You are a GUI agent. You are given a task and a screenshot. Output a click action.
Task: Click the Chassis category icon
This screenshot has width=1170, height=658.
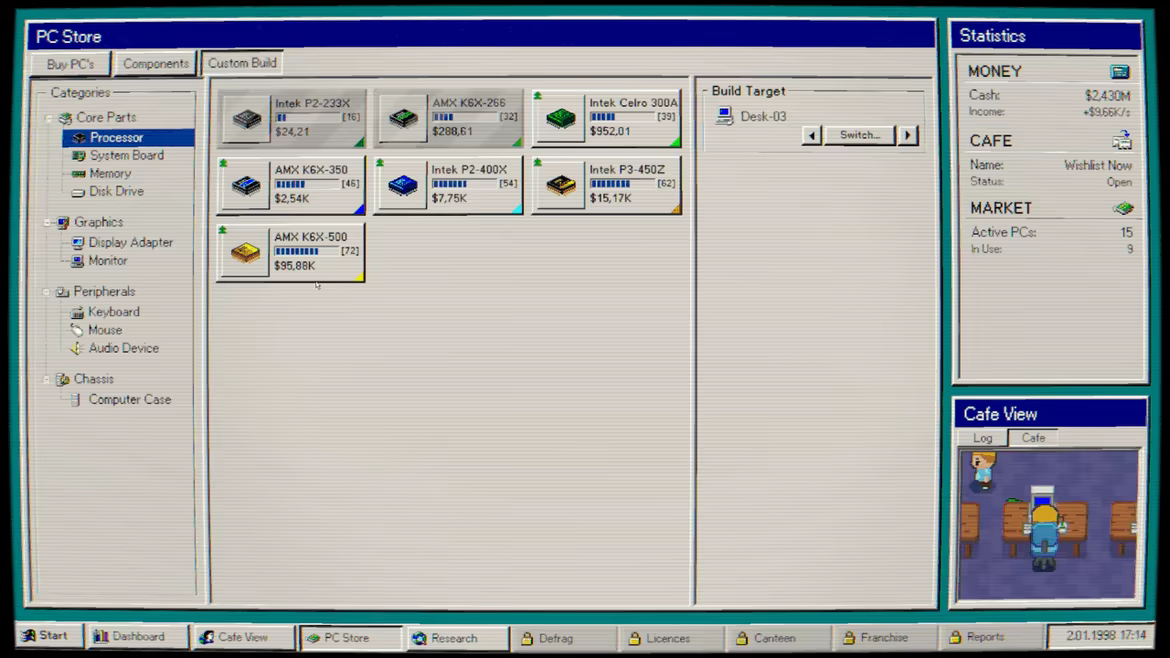point(63,379)
